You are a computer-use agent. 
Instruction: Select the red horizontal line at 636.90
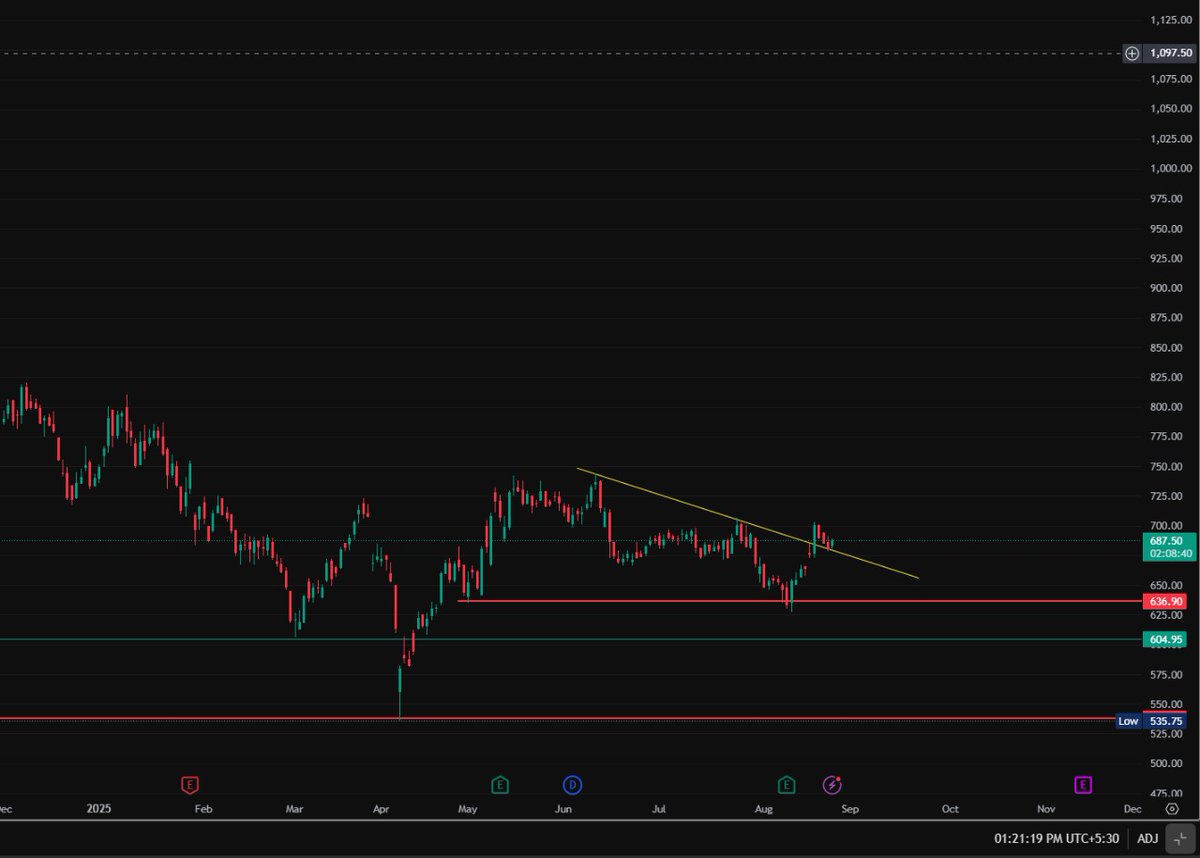click(800, 601)
